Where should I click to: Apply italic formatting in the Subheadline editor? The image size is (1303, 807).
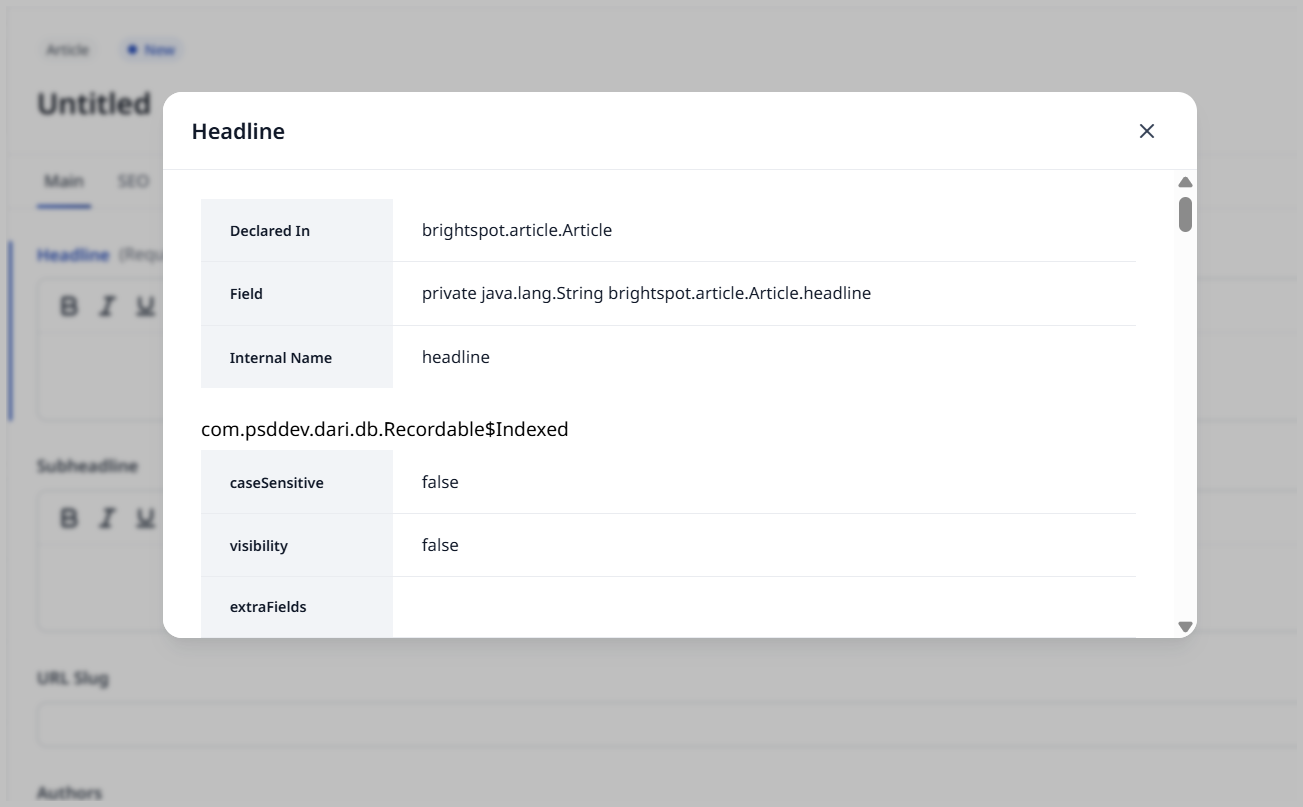point(106,518)
